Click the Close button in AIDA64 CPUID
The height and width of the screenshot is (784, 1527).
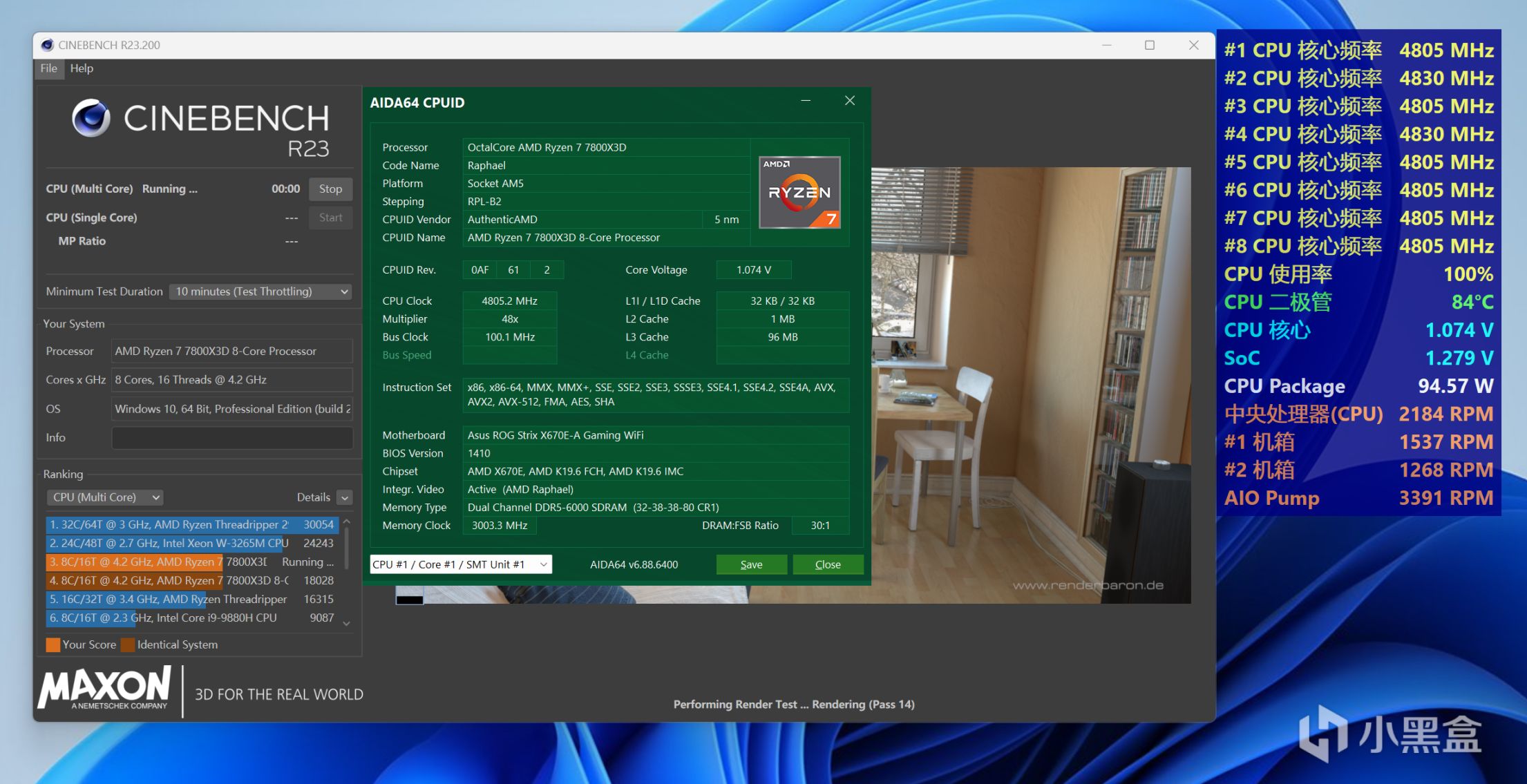pos(828,564)
